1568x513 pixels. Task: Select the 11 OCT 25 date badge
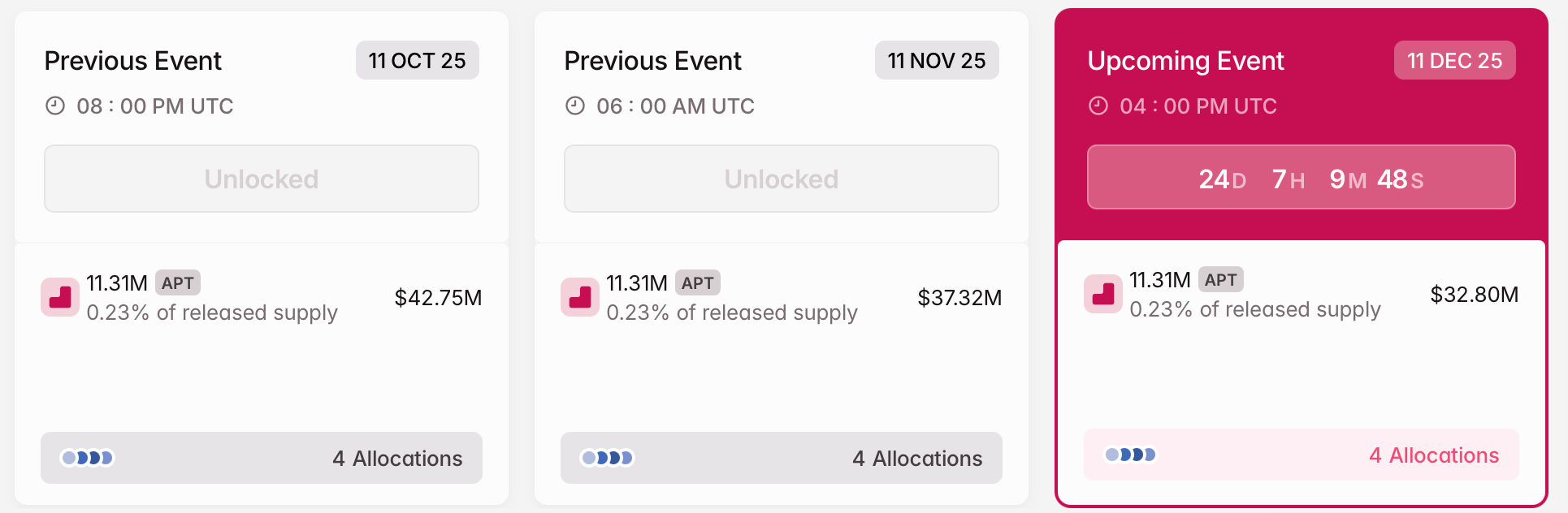(417, 60)
